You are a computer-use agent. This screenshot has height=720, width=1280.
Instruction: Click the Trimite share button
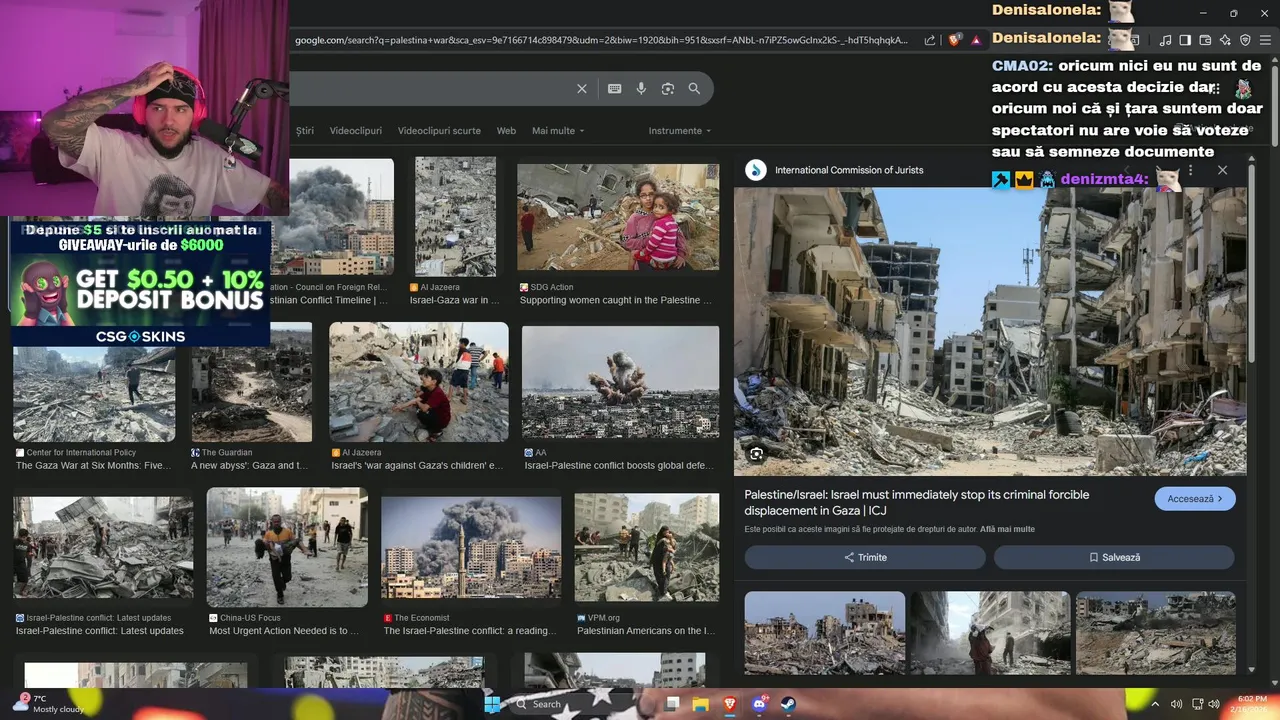(x=865, y=557)
